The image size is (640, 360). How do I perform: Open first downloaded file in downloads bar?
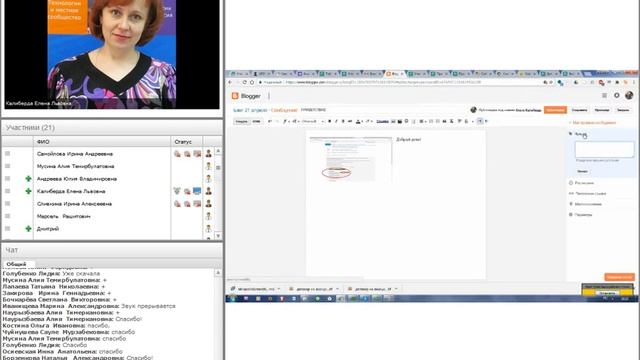click(253, 289)
